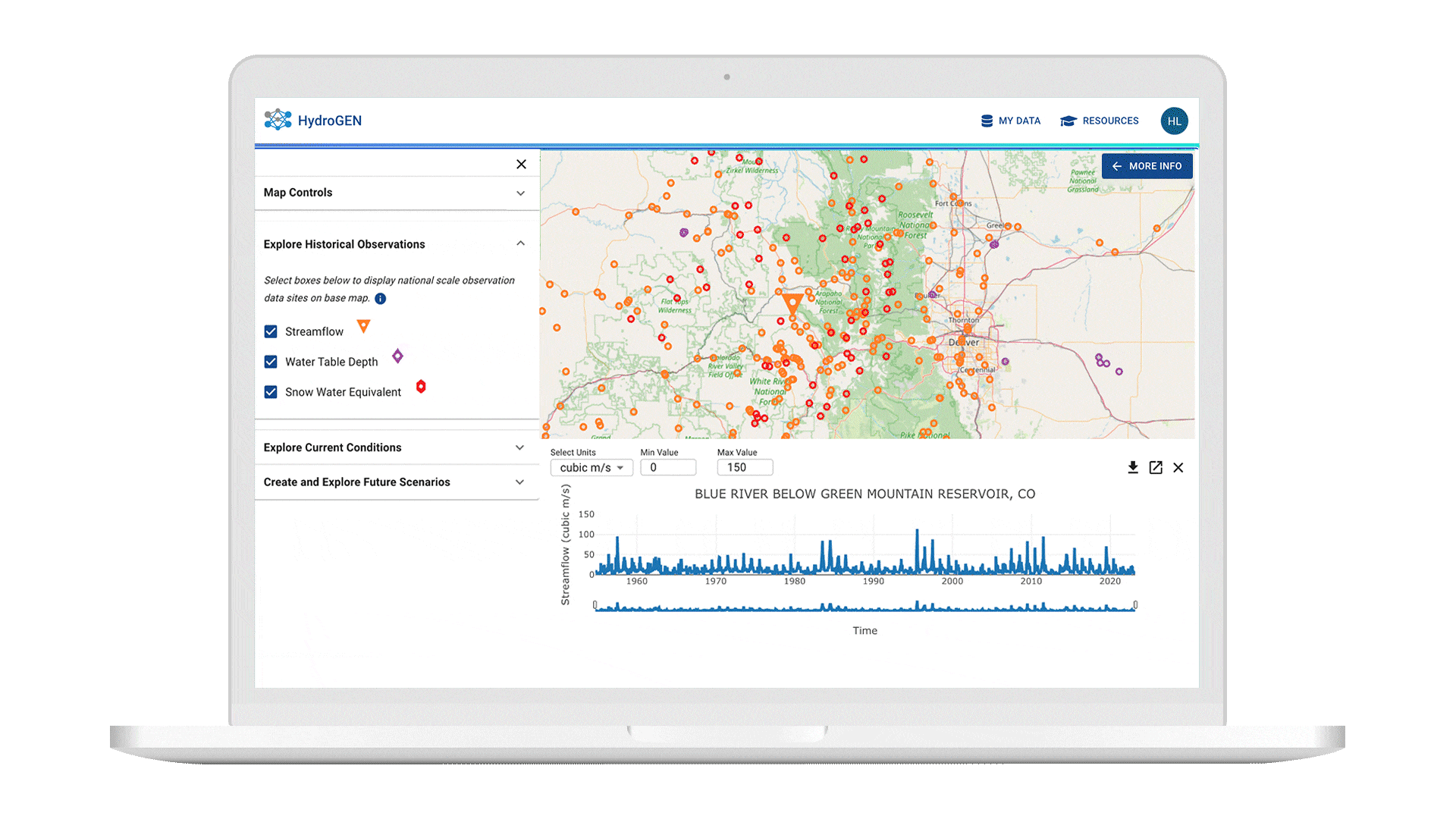Close the left sidebar panel
The image size is (1456, 819).
pos(521,164)
